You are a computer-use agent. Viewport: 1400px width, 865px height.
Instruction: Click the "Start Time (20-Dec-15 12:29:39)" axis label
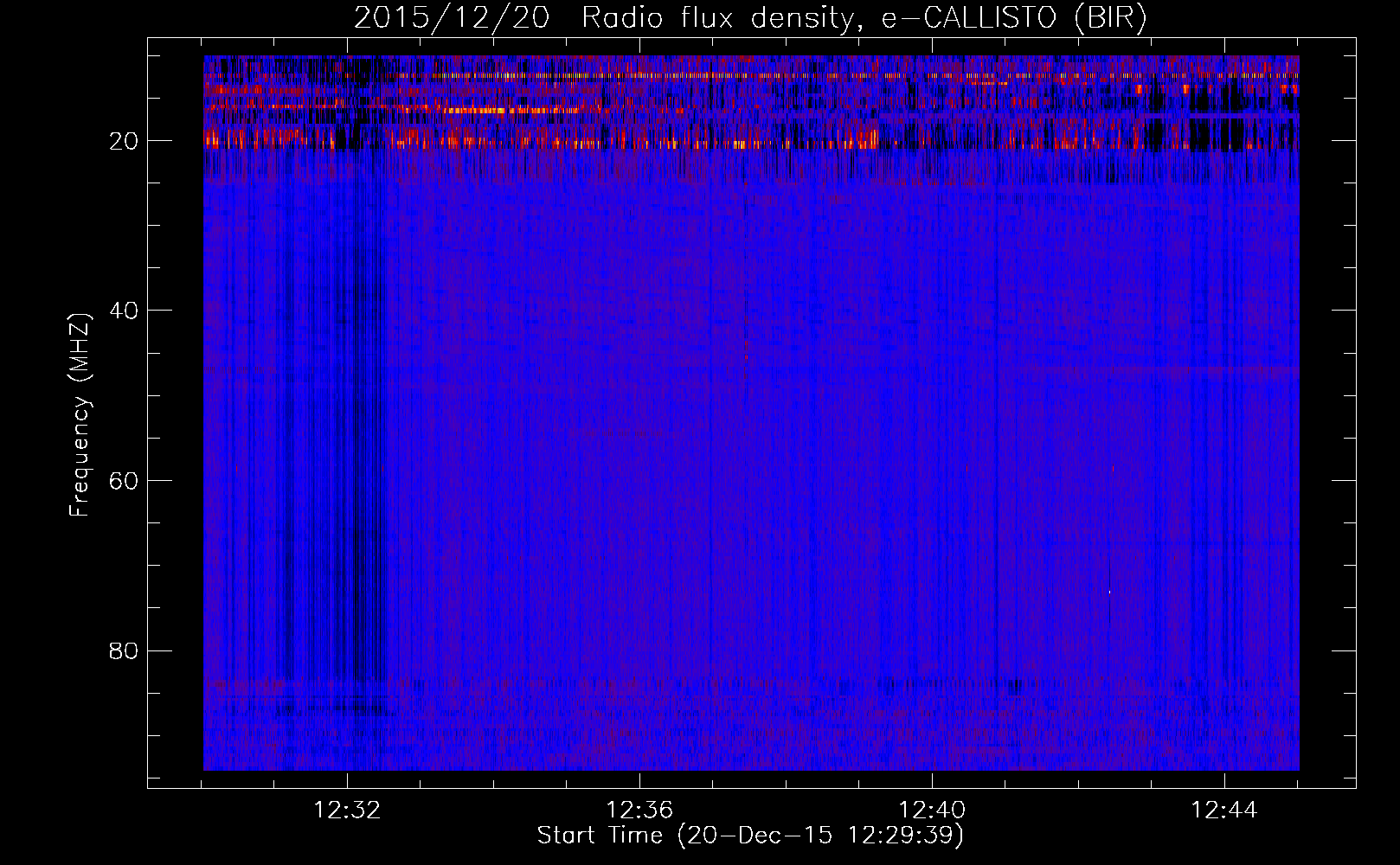(750, 836)
